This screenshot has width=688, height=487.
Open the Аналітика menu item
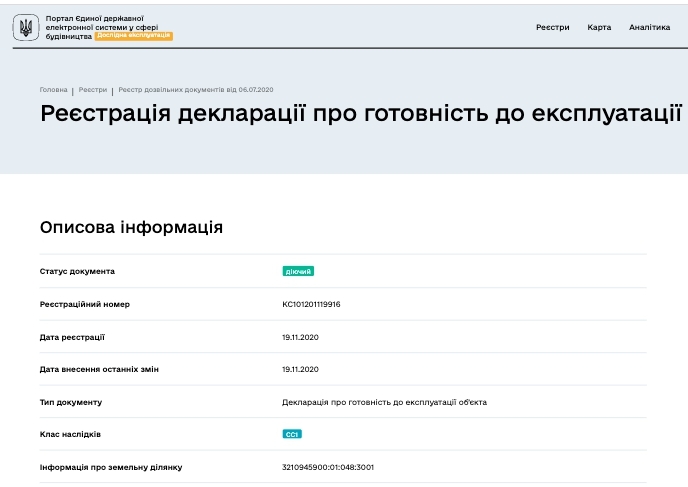pyautogui.click(x=649, y=27)
